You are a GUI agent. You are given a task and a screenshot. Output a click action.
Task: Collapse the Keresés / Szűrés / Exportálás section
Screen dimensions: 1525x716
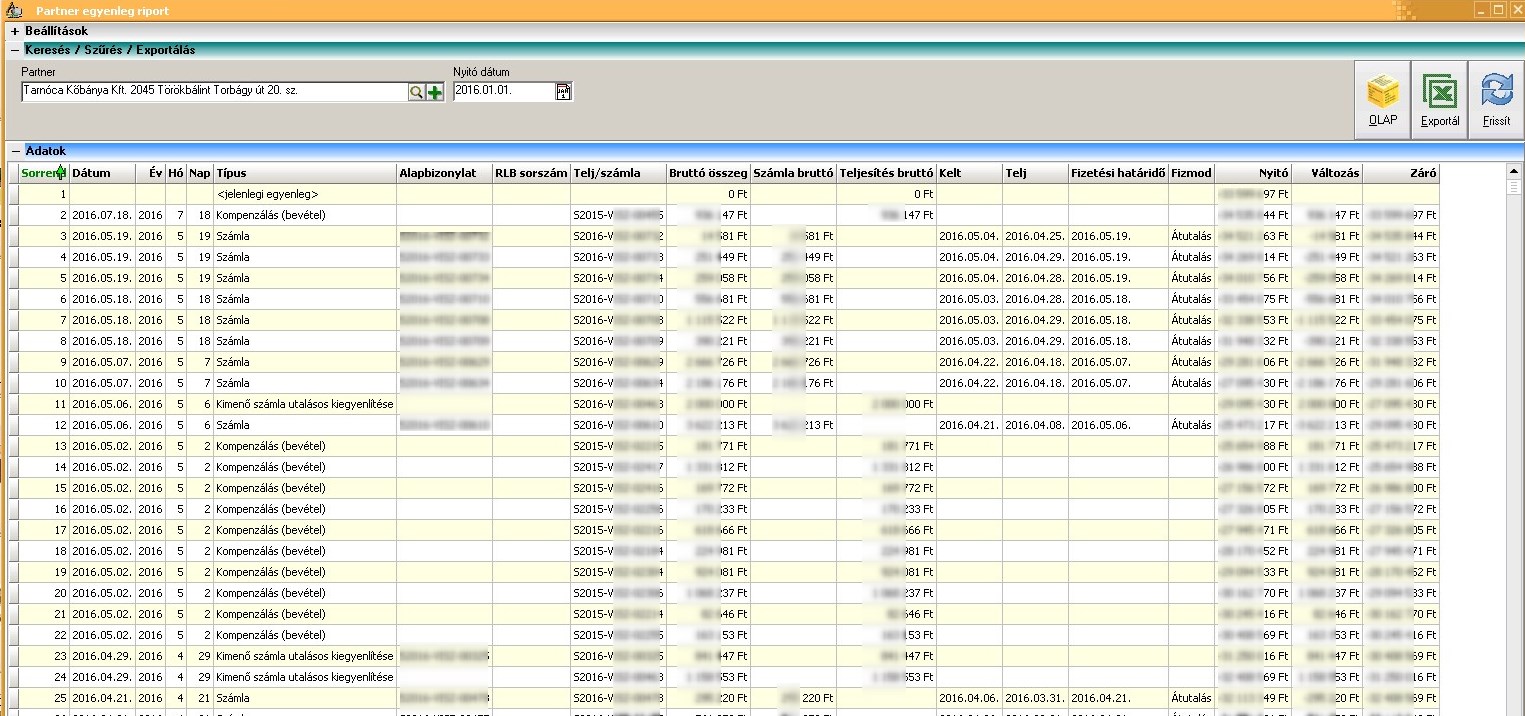(x=15, y=50)
